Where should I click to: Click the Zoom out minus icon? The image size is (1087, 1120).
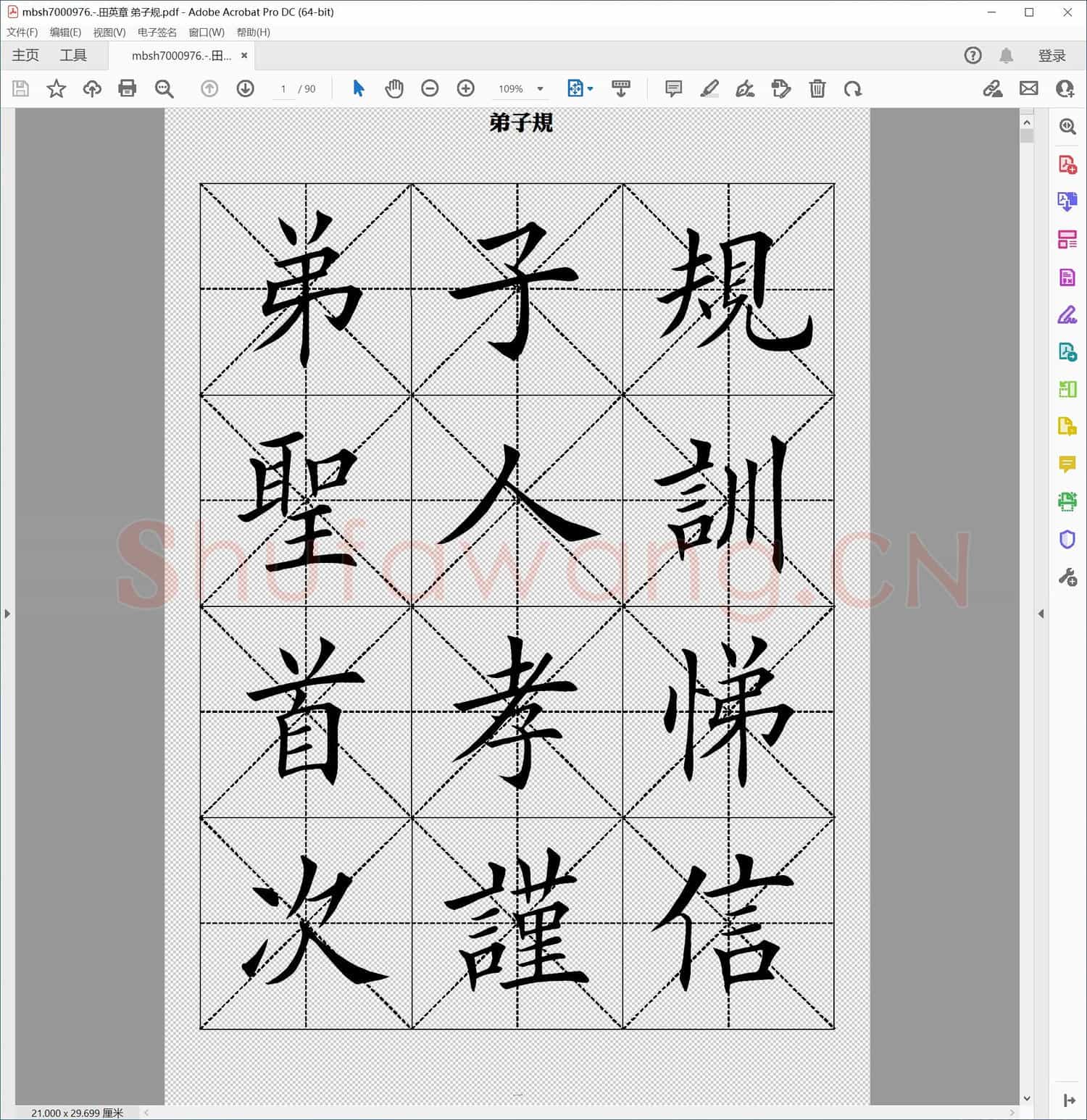coord(430,88)
